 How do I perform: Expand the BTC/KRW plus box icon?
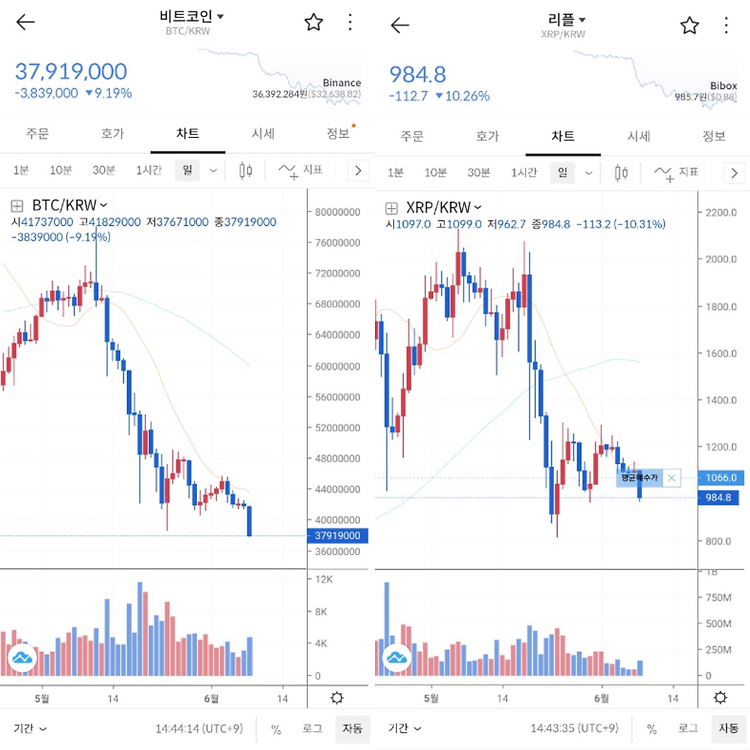click(17, 206)
